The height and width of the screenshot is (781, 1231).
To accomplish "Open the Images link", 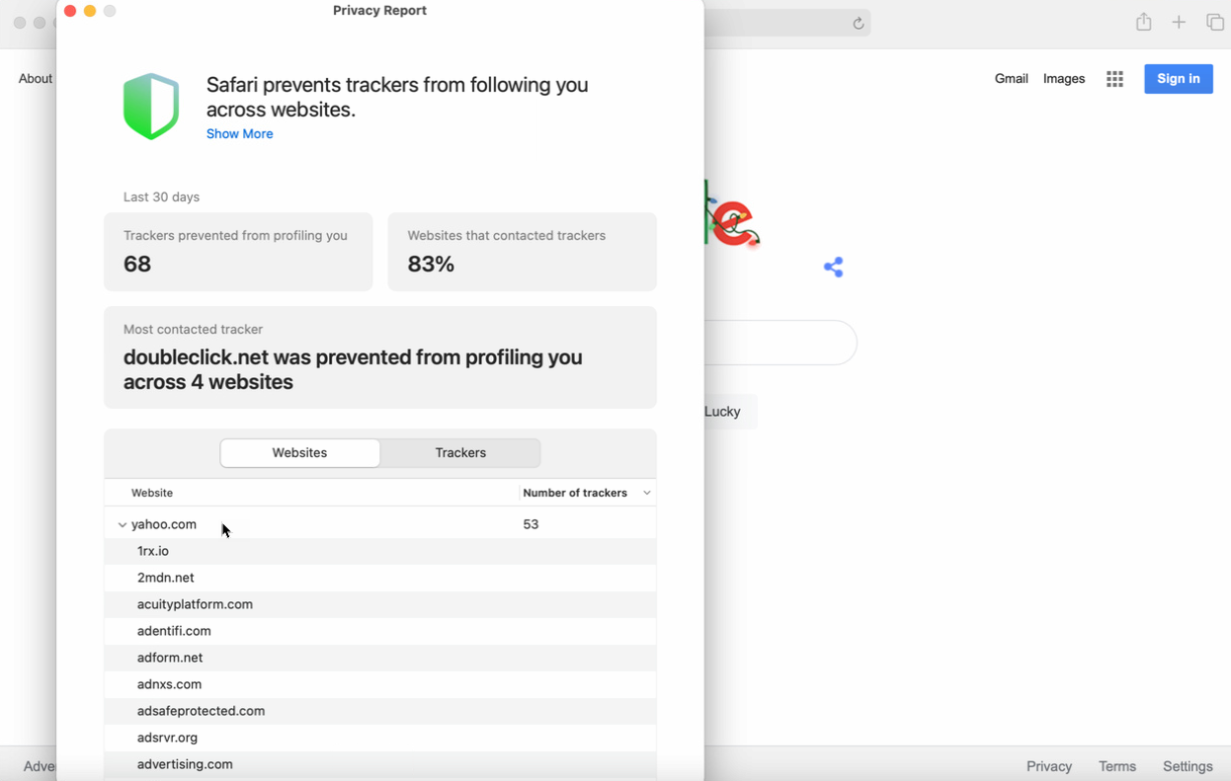I will pyautogui.click(x=1063, y=79).
